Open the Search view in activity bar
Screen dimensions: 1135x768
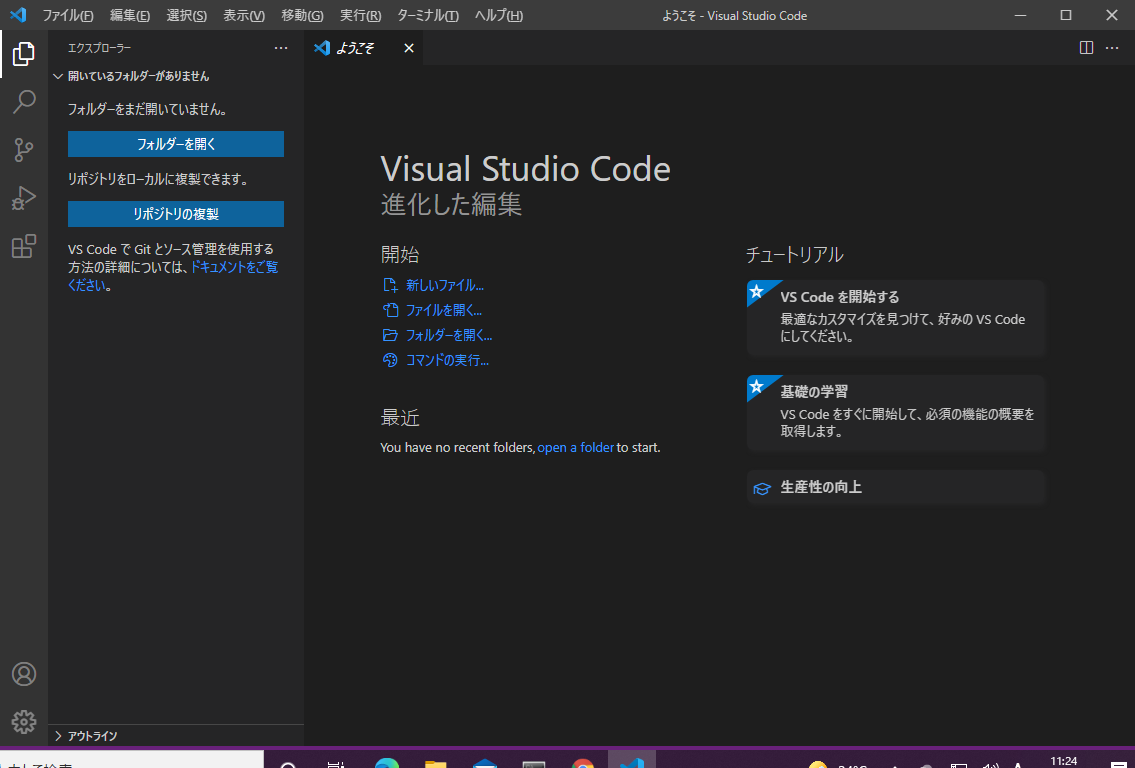pyautogui.click(x=24, y=102)
